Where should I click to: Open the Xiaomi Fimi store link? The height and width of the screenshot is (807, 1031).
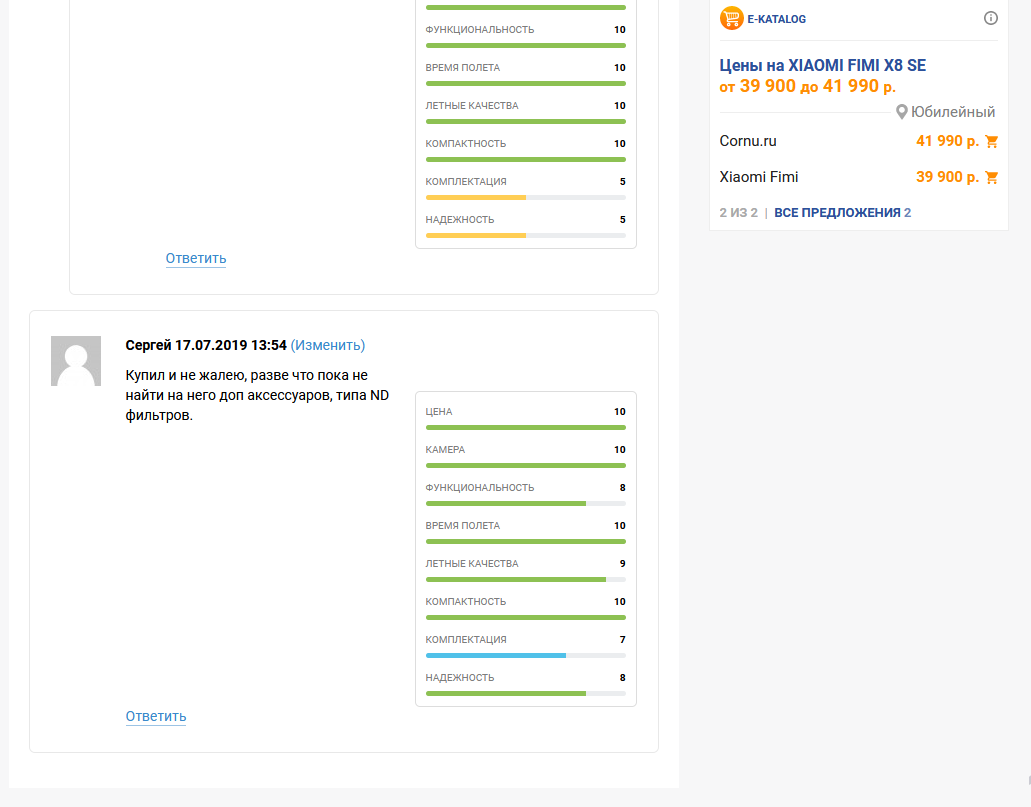click(x=759, y=177)
